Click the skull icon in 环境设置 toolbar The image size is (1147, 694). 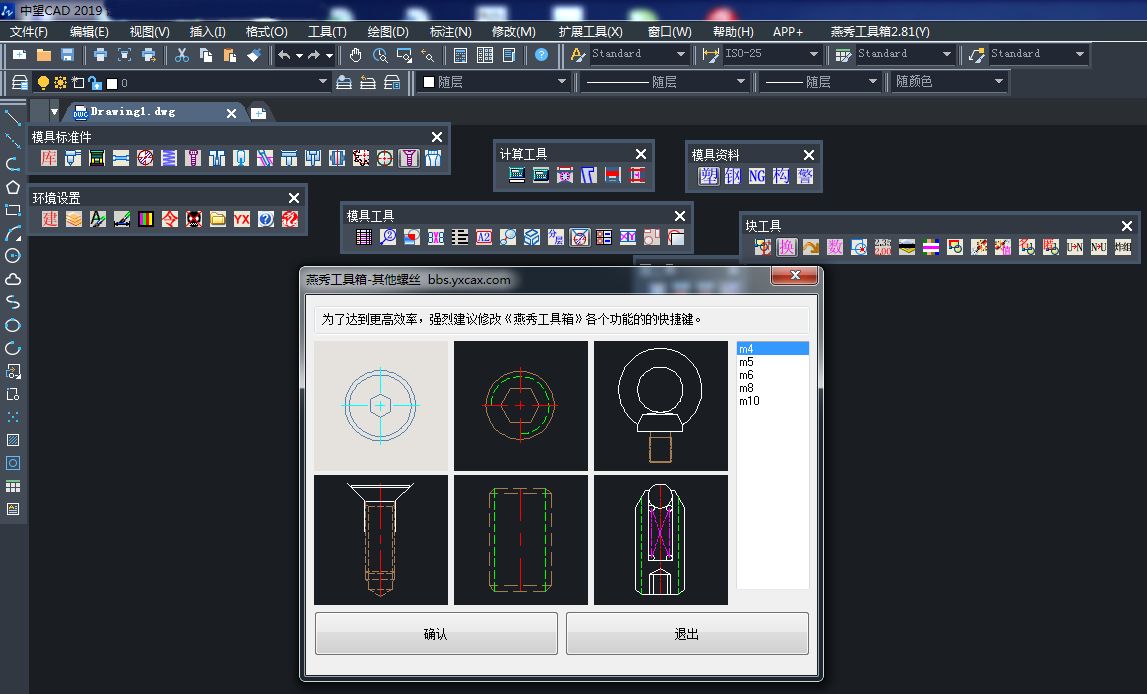[194, 219]
